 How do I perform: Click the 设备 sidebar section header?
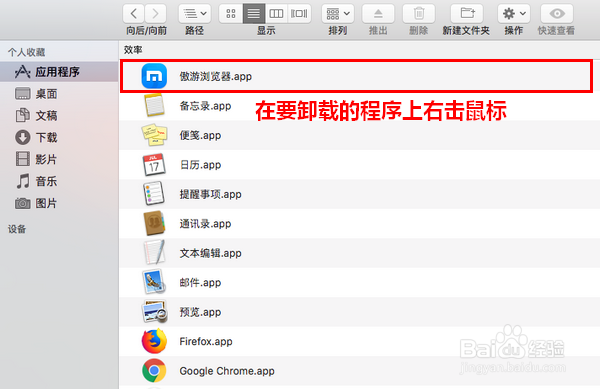coord(17,229)
